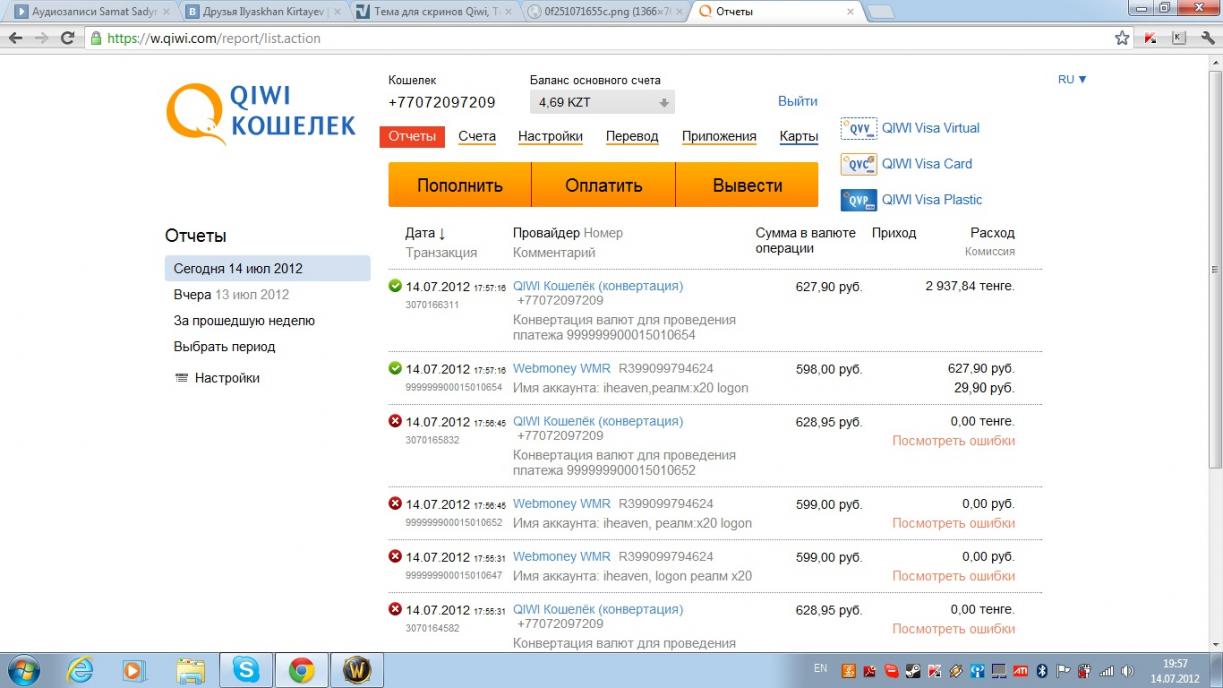Open the Перевод tab

[x=632, y=137]
